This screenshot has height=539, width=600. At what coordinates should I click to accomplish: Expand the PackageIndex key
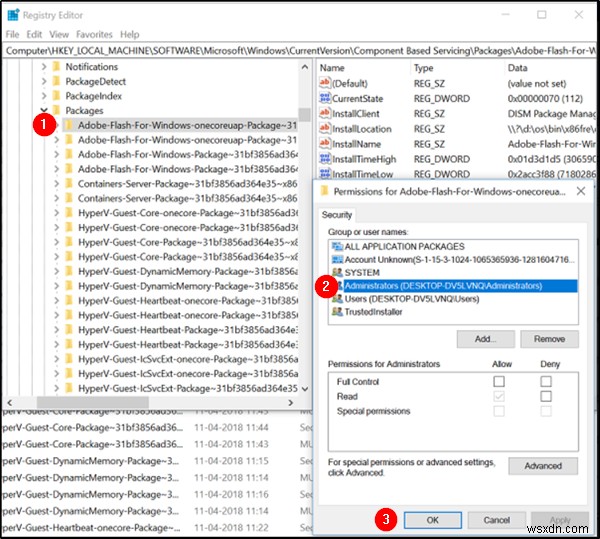pyautogui.click(x=44, y=96)
